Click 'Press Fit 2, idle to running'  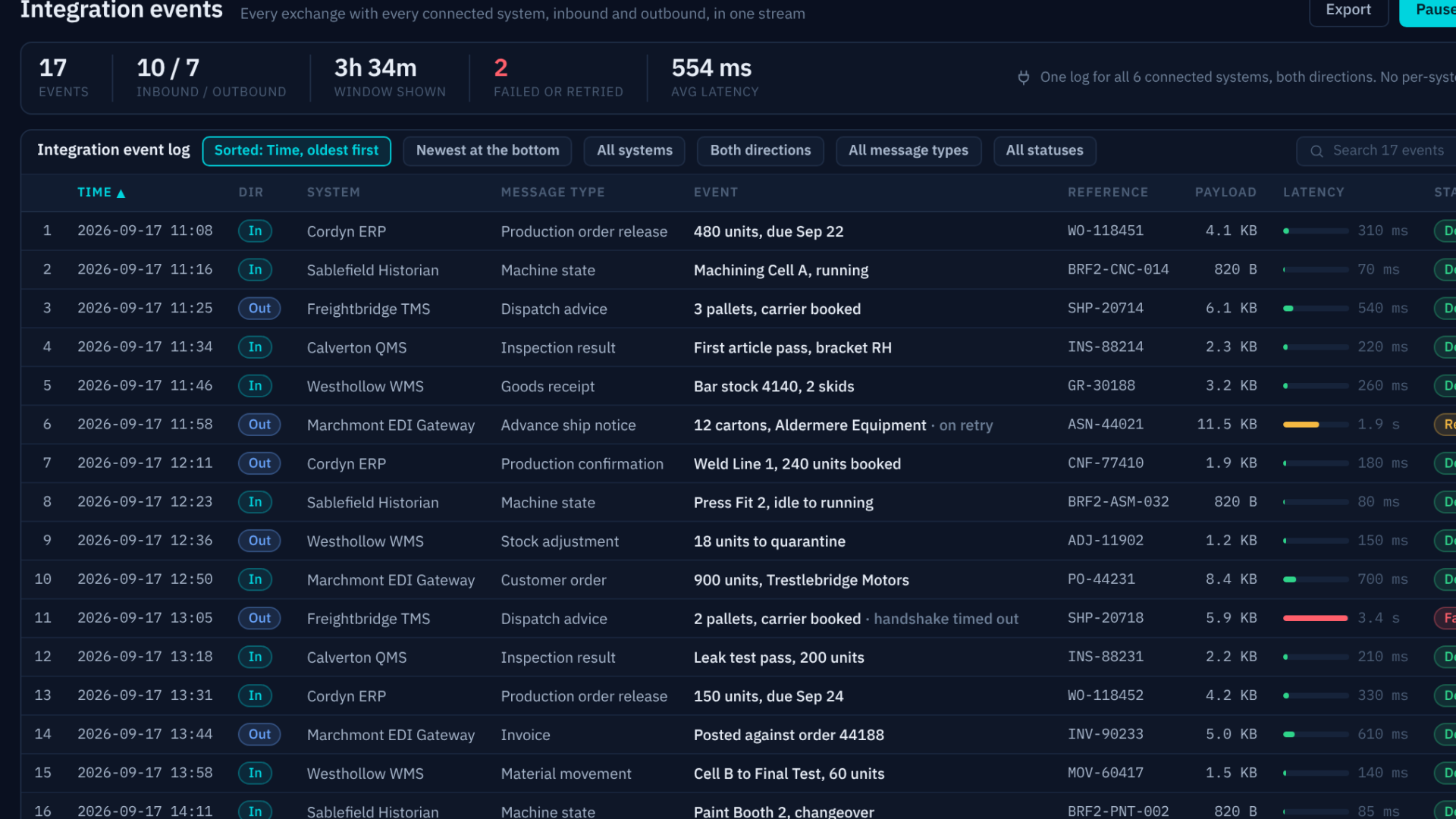click(x=783, y=503)
